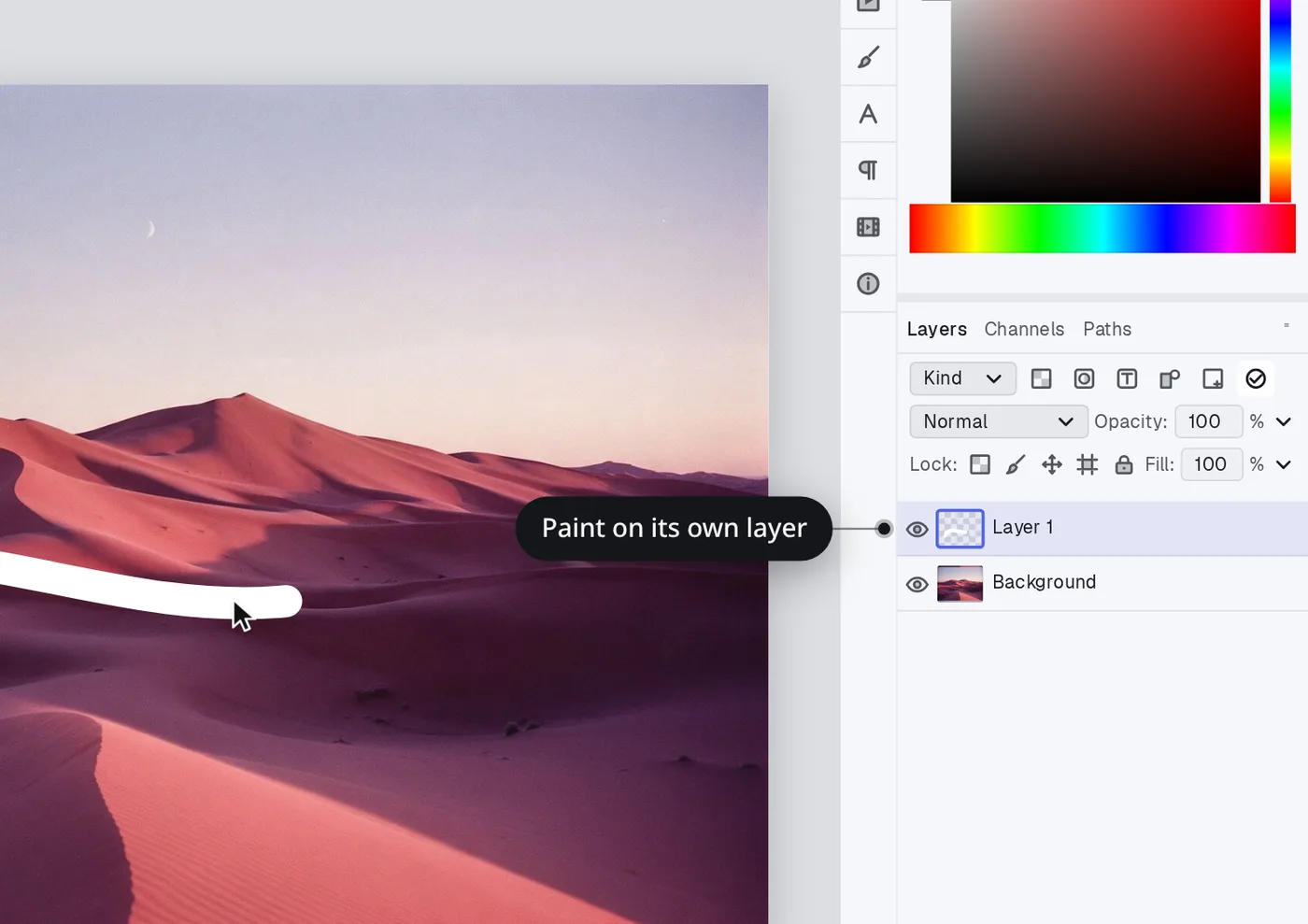Image resolution: width=1308 pixels, height=924 pixels.
Task: Switch to the Channels tab
Action: tap(1024, 329)
